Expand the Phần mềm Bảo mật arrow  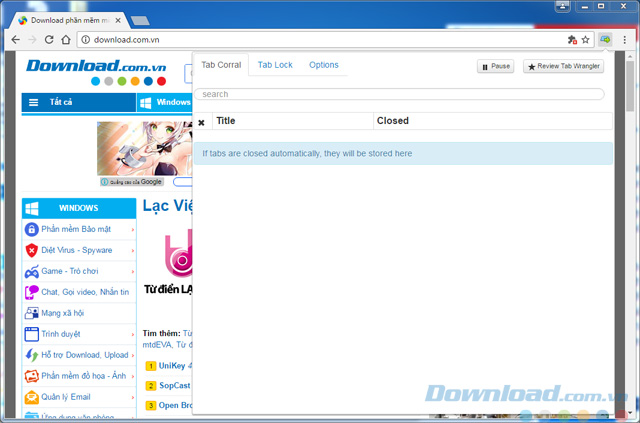click(133, 230)
